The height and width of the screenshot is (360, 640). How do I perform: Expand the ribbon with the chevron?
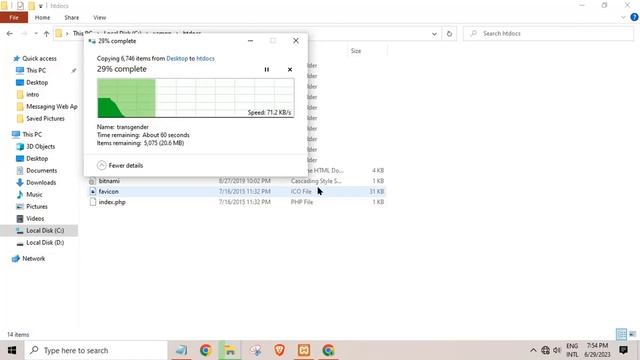(623, 17)
